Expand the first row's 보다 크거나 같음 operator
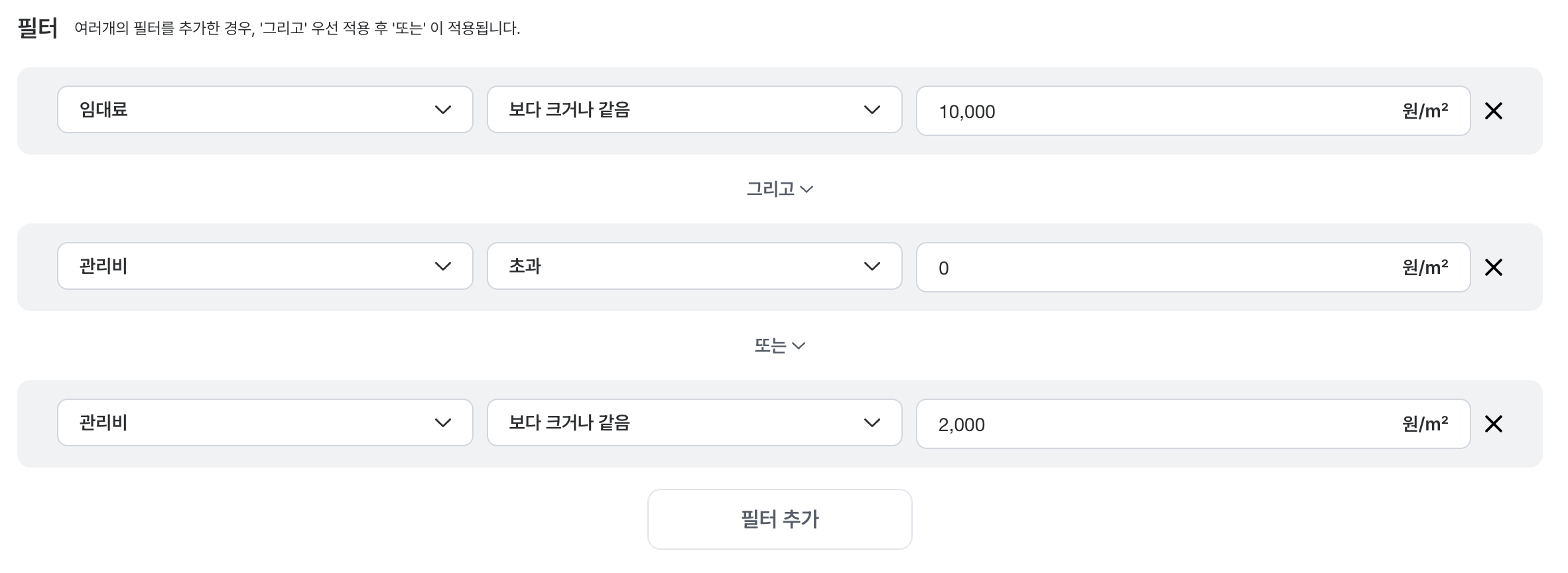Screen dimensions: 1568x573 pyautogui.click(x=694, y=109)
